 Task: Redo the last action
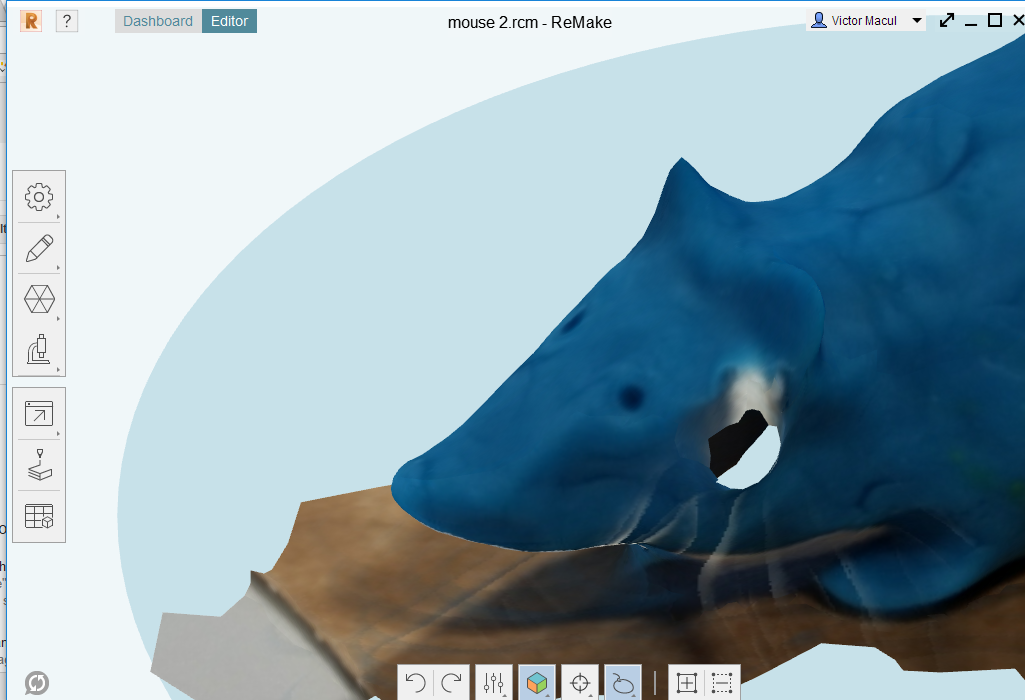pyautogui.click(x=452, y=683)
